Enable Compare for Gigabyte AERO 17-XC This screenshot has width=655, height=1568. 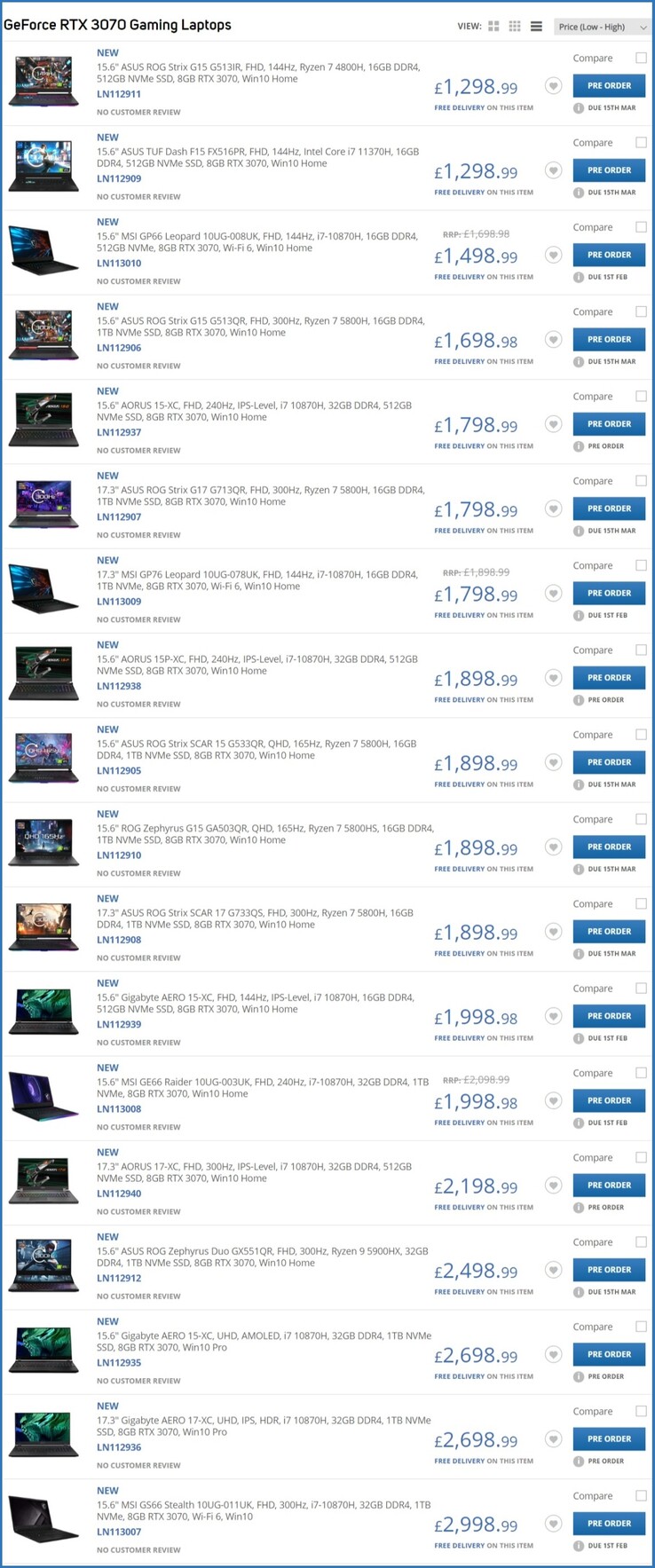(641, 1411)
